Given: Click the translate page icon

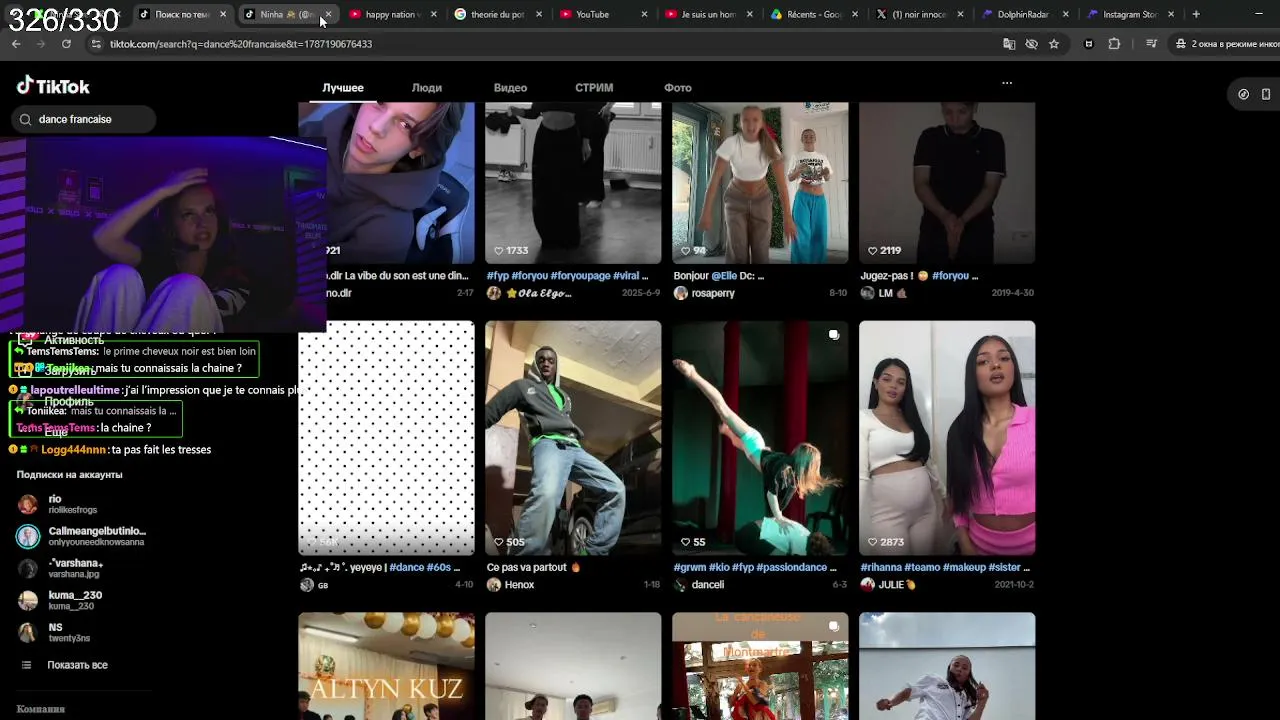Looking at the screenshot, I should click(x=1009, y=44).
